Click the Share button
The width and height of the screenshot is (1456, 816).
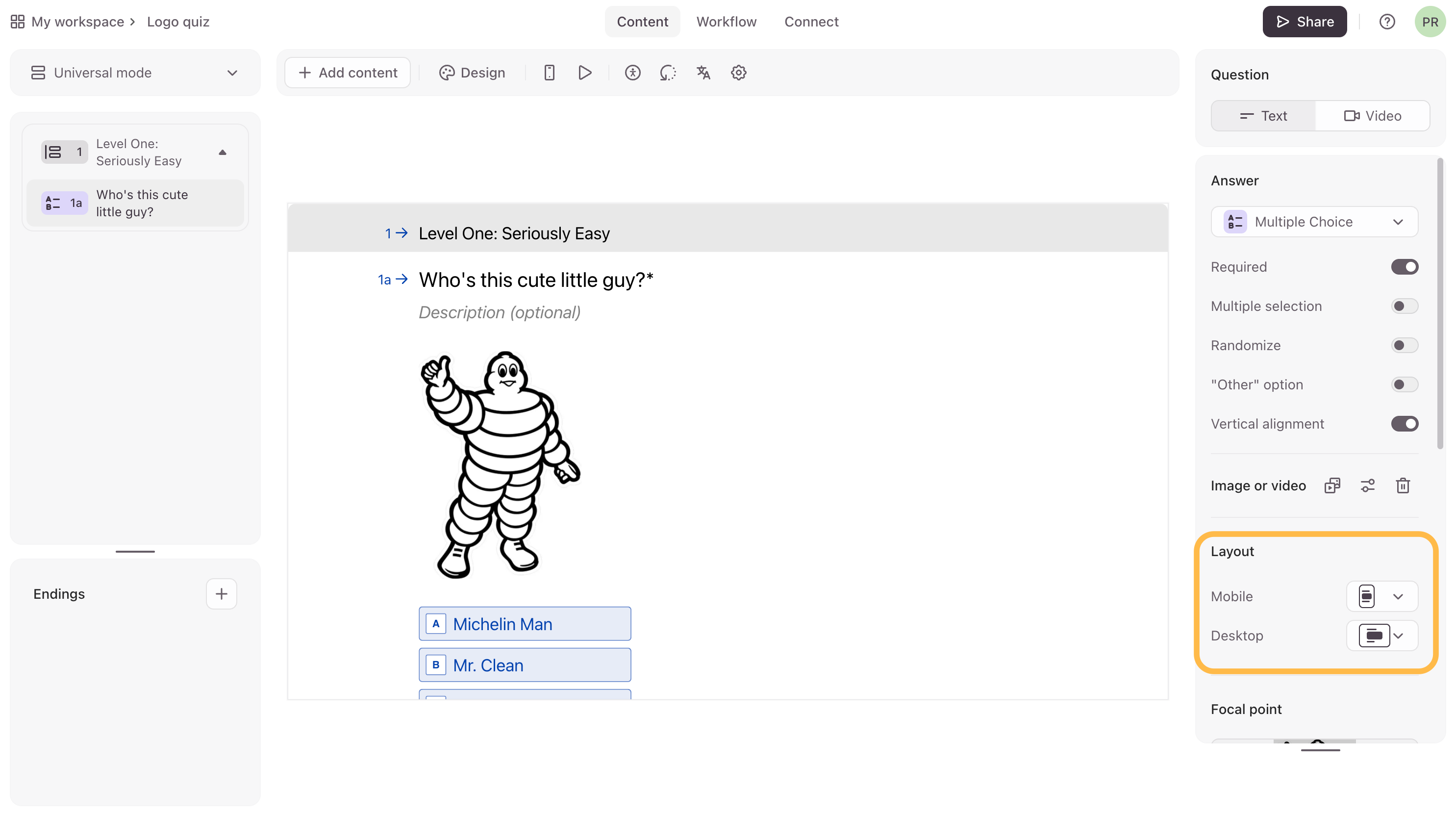[1305, 22]
